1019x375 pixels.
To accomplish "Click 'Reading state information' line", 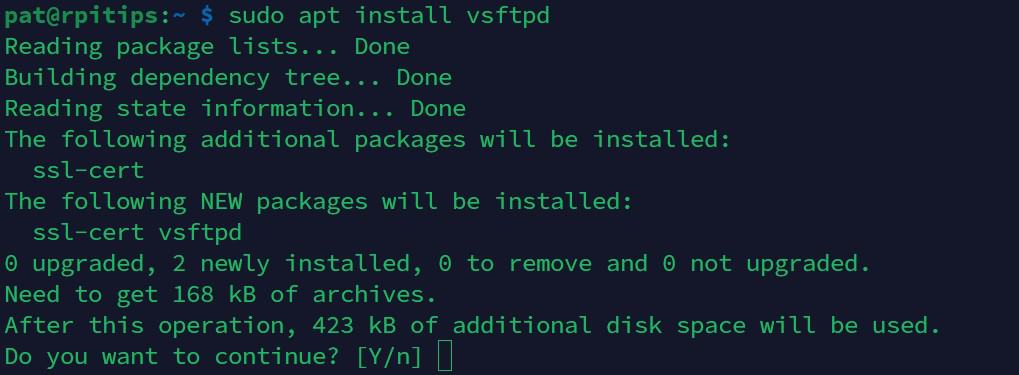I will [x=235, y=109].
